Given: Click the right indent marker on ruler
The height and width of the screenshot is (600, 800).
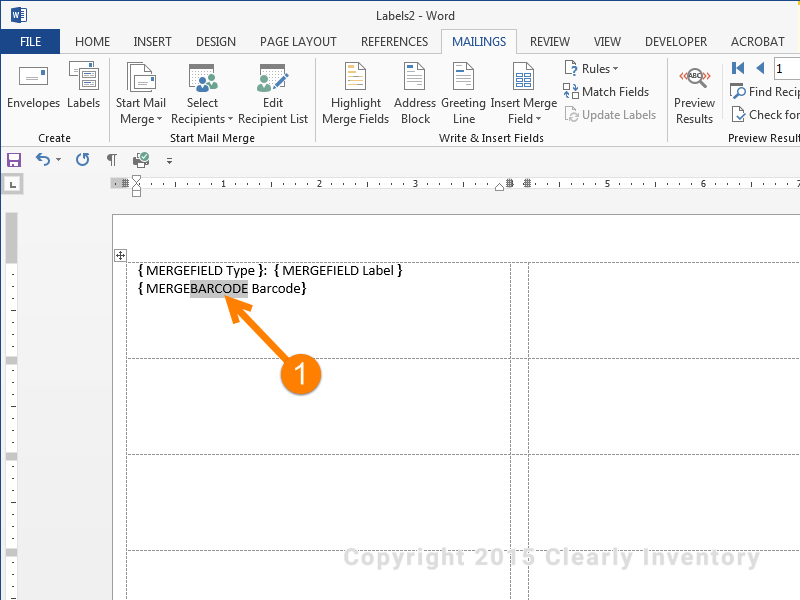Looking at the screenshot, I should pyautogui.click(x=499, y=187).
